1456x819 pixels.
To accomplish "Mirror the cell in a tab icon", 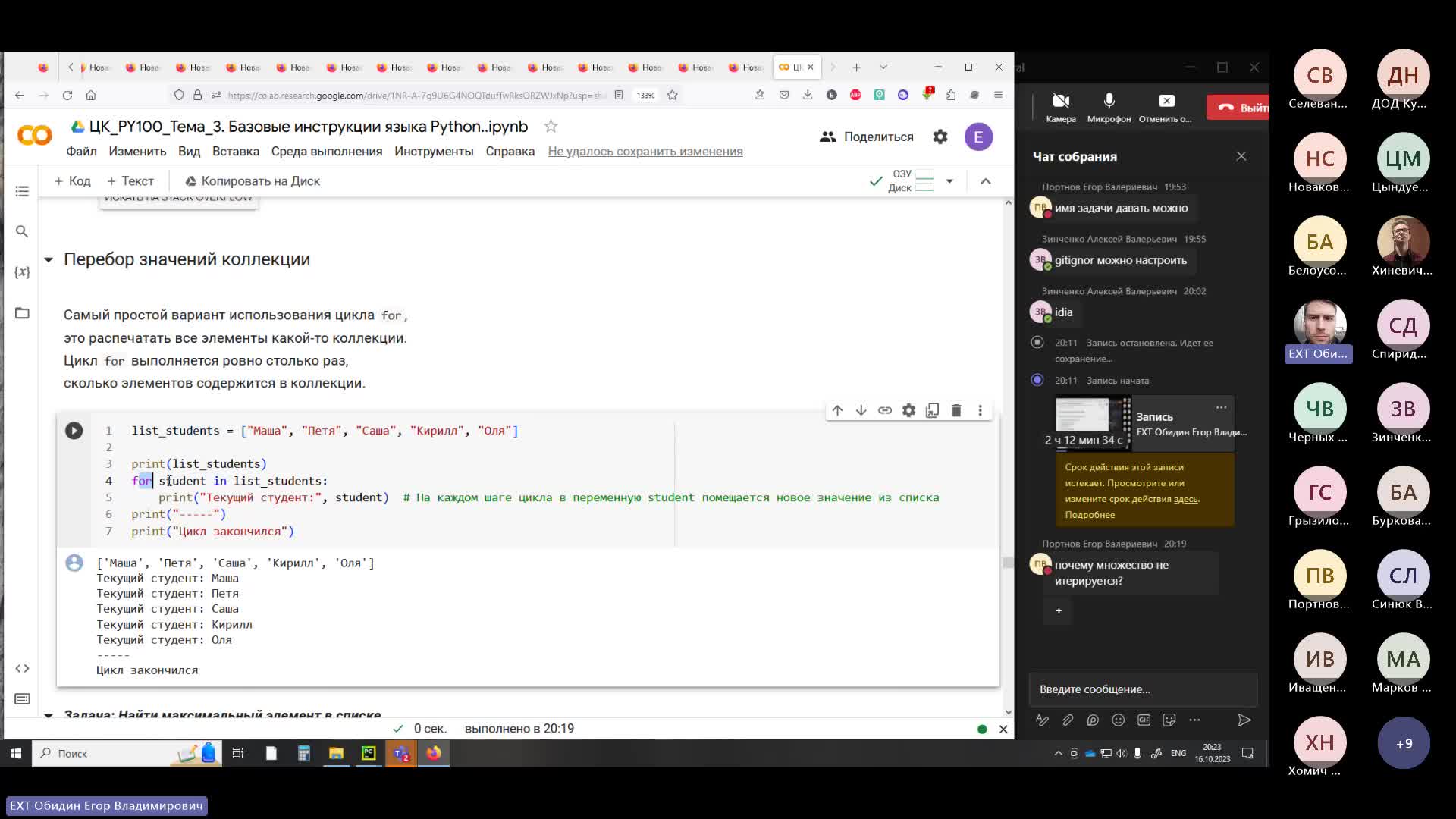I will pos(932,410).
